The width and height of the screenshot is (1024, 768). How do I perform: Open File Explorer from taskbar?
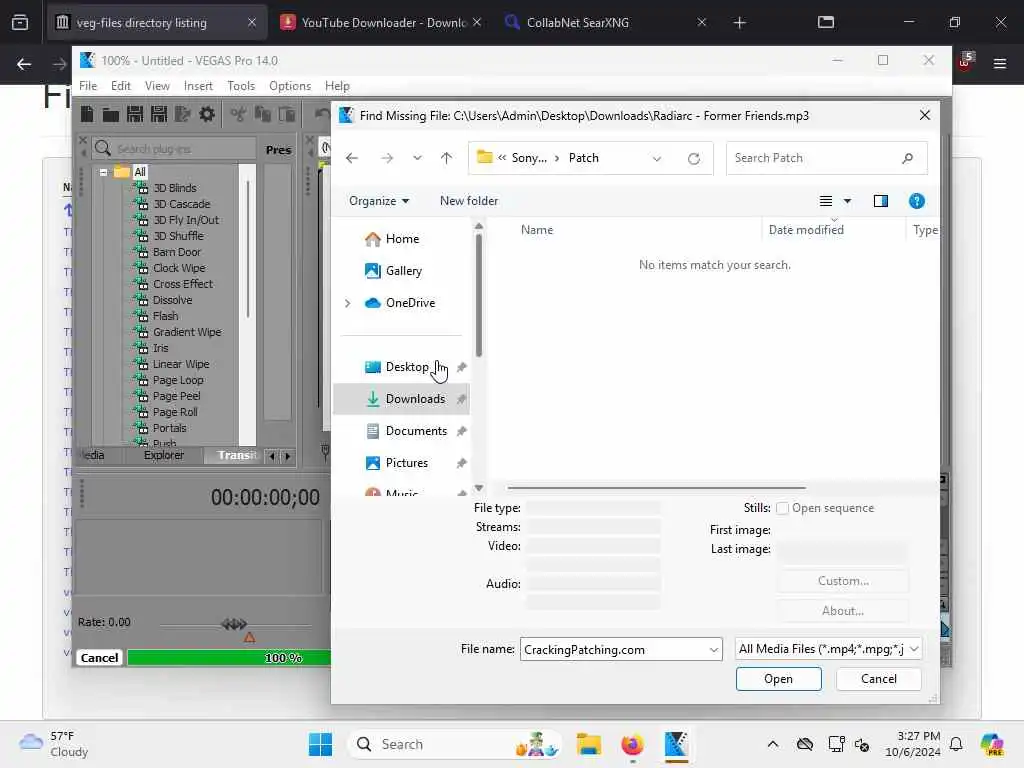pyautogui.click(x=588, y=744)
